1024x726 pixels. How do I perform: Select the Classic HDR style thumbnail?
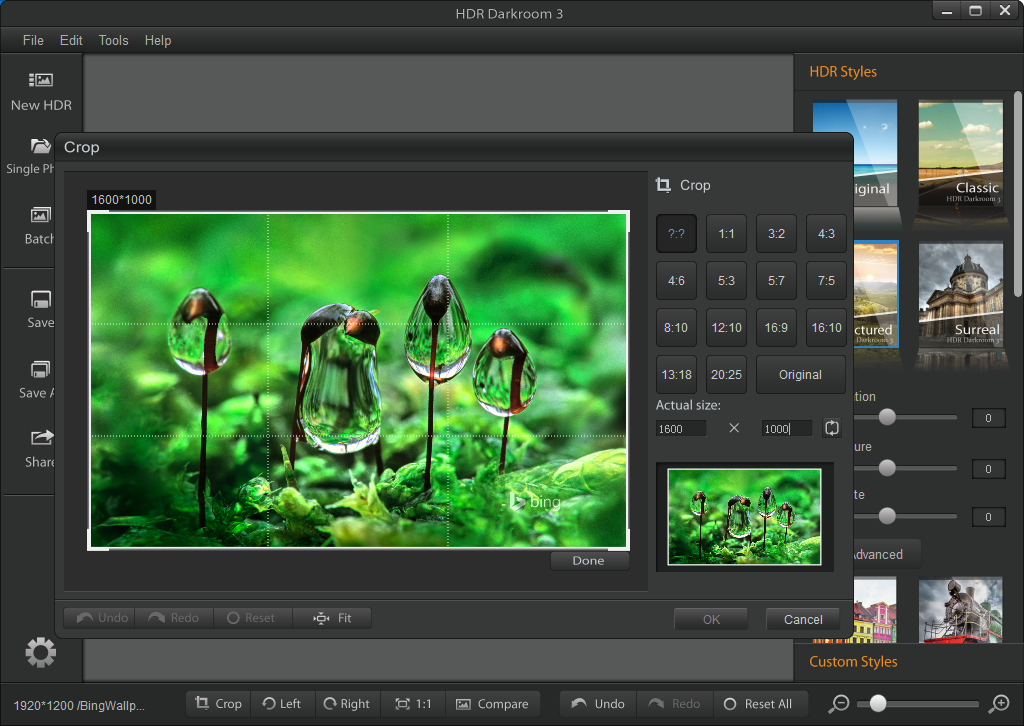pyautogui.click(x=961, y=155)
